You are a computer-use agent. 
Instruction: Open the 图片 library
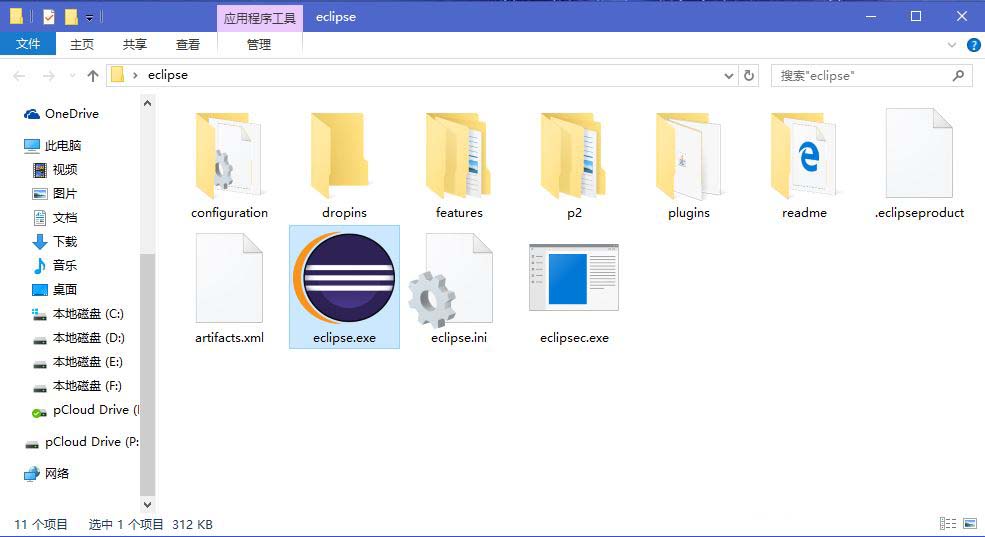(x=55, y=193)
